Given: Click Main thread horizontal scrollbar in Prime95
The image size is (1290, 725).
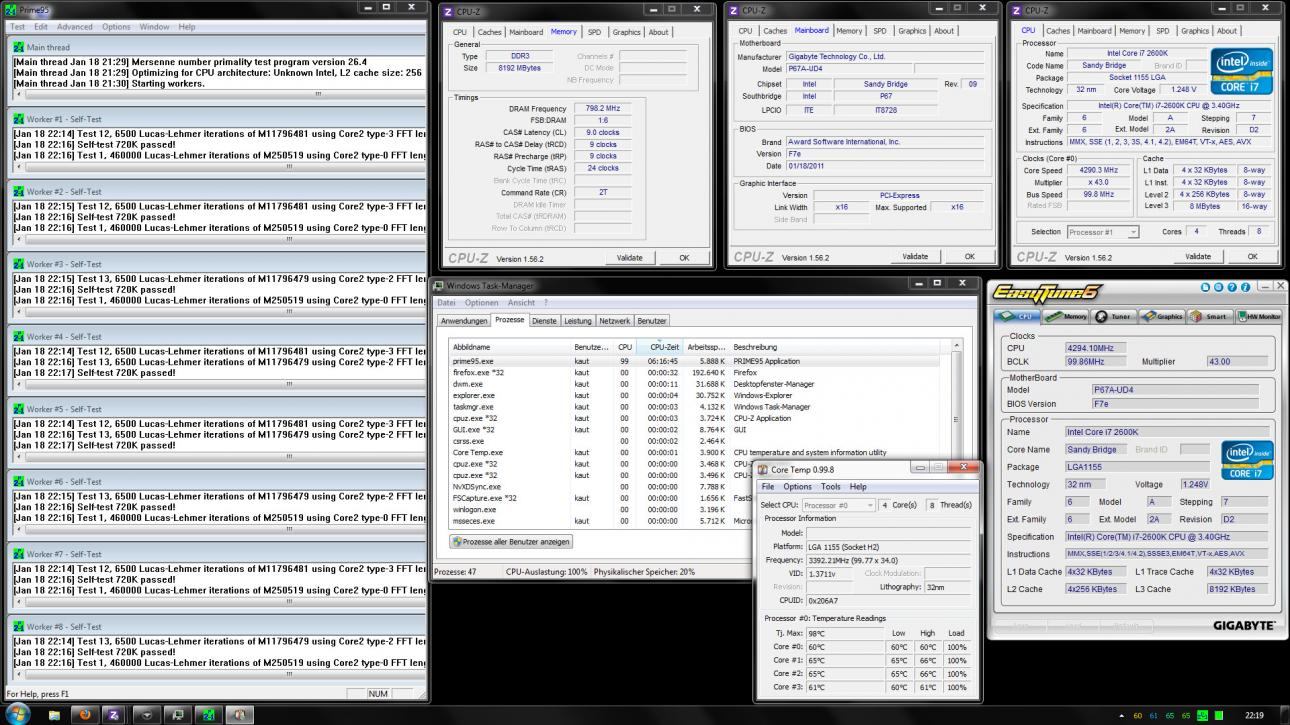Looking at the screenshot, I should pyautogui.click(x=218, y=95).
